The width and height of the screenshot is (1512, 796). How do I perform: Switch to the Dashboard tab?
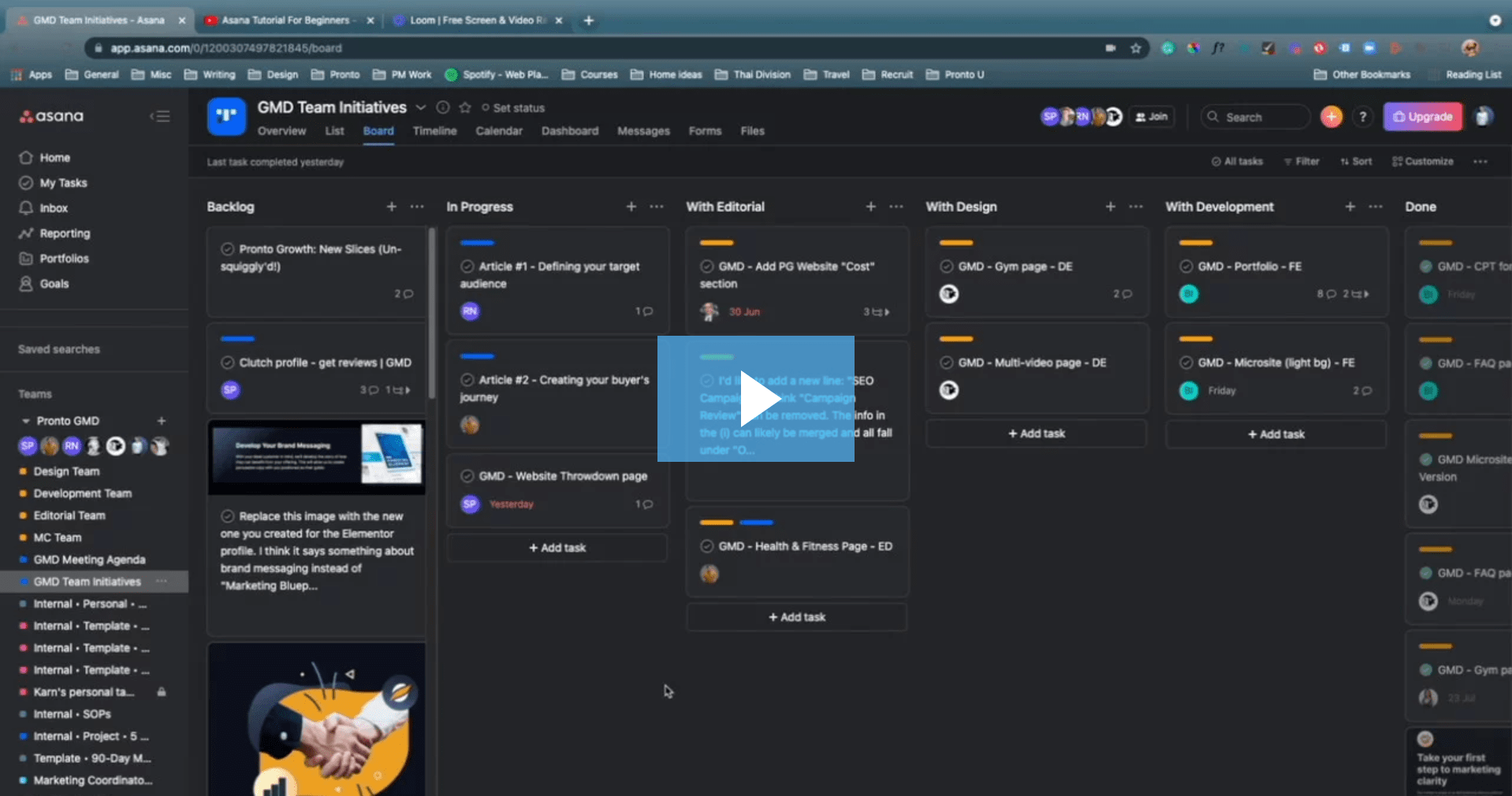570,131
